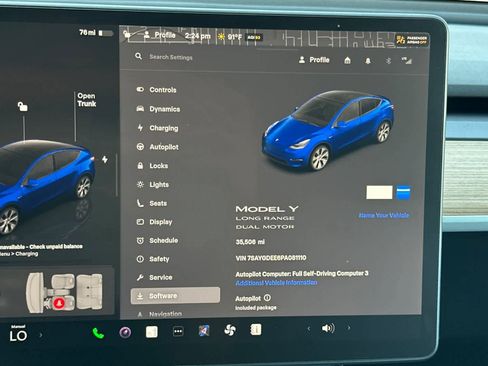
Task: Open the Safety settings menu
Action: [x=153, y=259]
